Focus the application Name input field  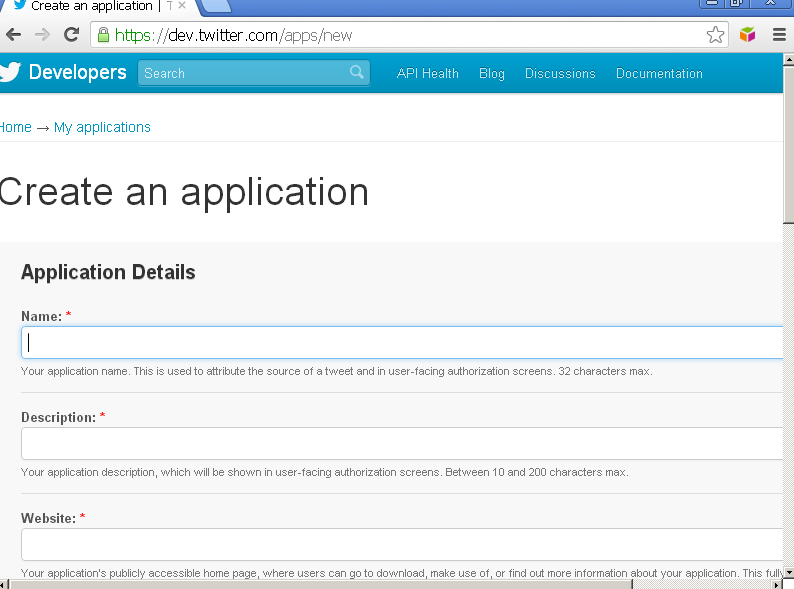(400, 342)
